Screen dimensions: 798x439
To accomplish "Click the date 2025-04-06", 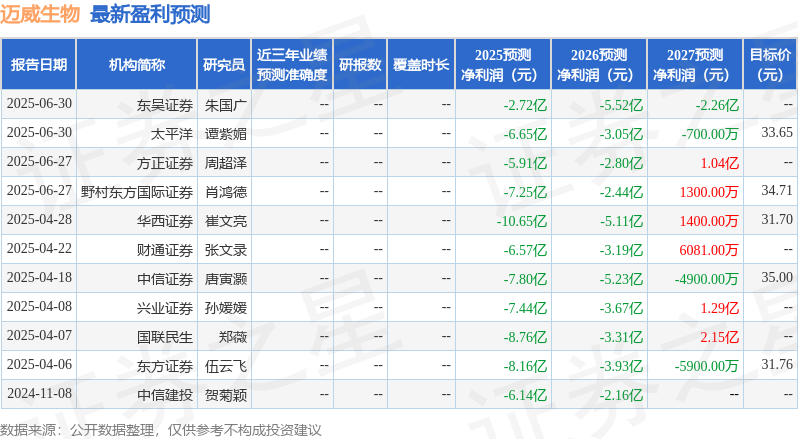I will pos(39,365).
